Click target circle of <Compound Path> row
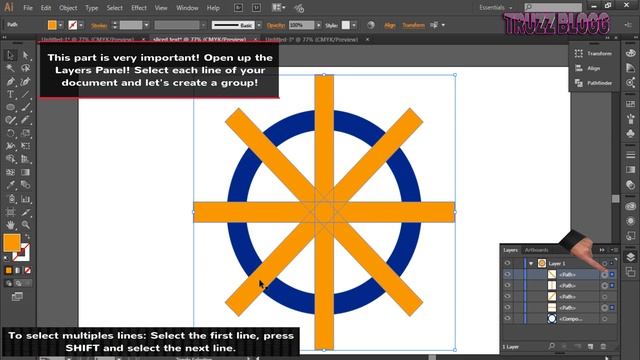640x360 pixels. [x=604, y=319]
